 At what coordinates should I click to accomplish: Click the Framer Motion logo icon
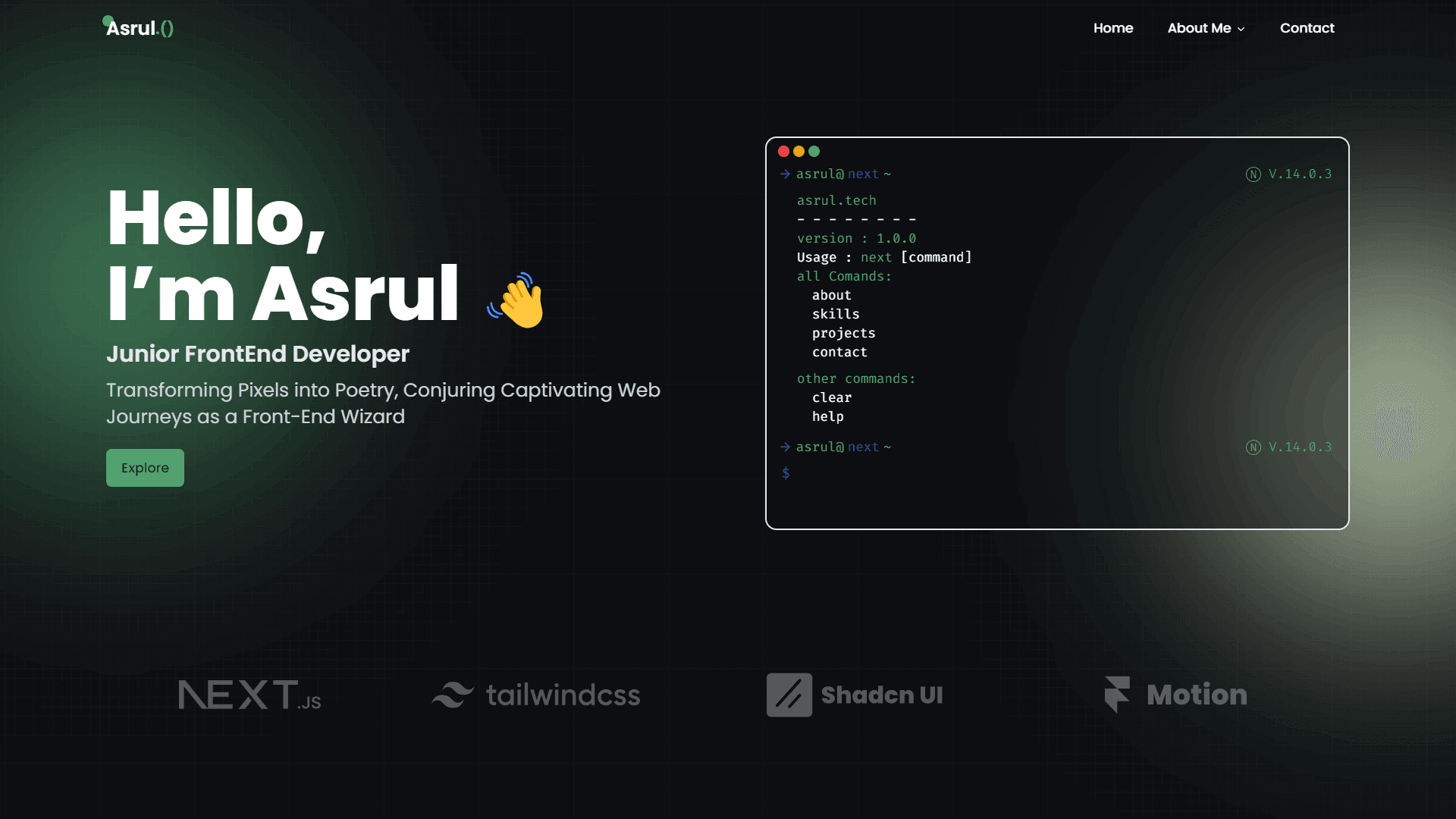point(1117,695)
